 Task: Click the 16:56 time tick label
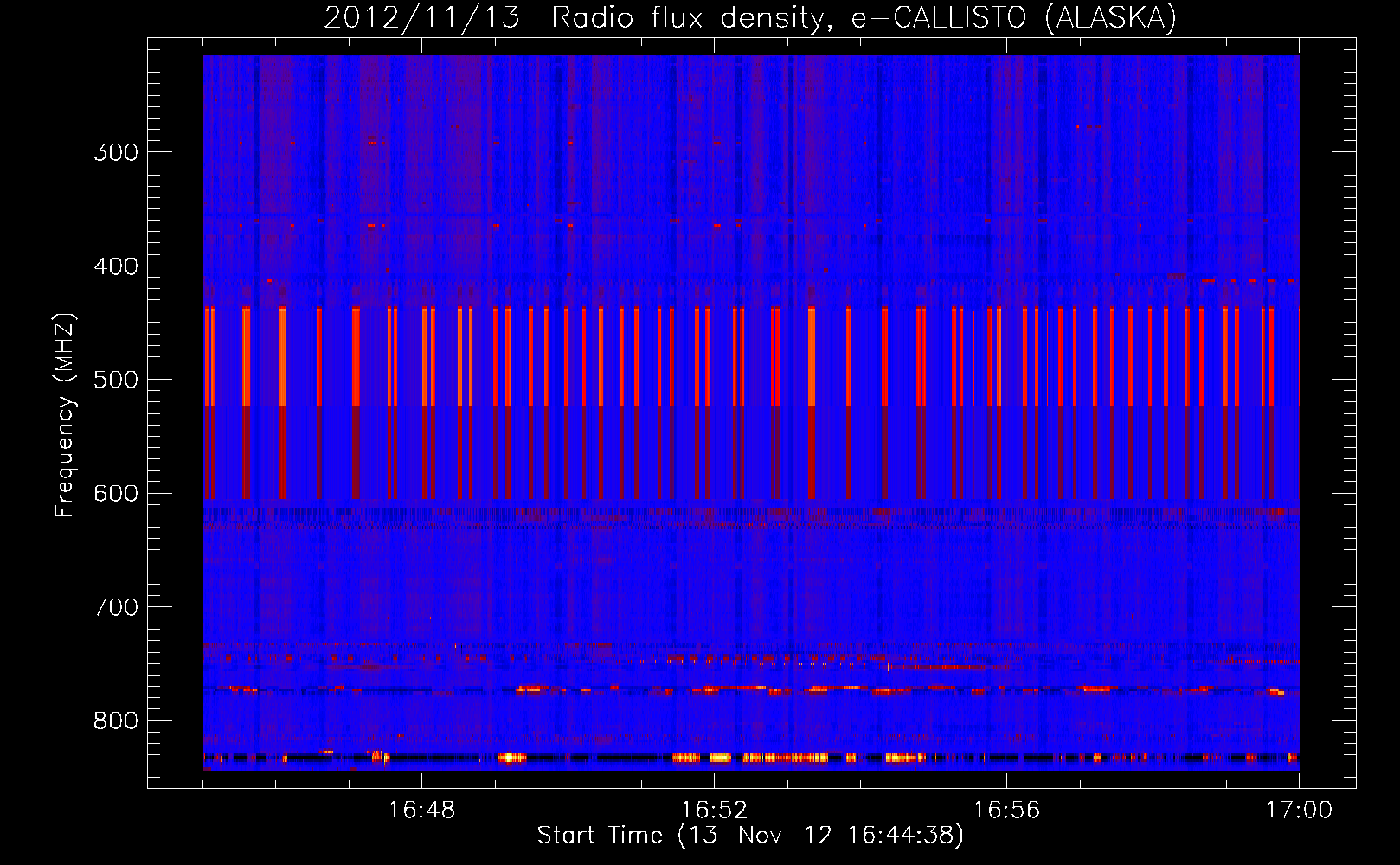[1006, 811]
